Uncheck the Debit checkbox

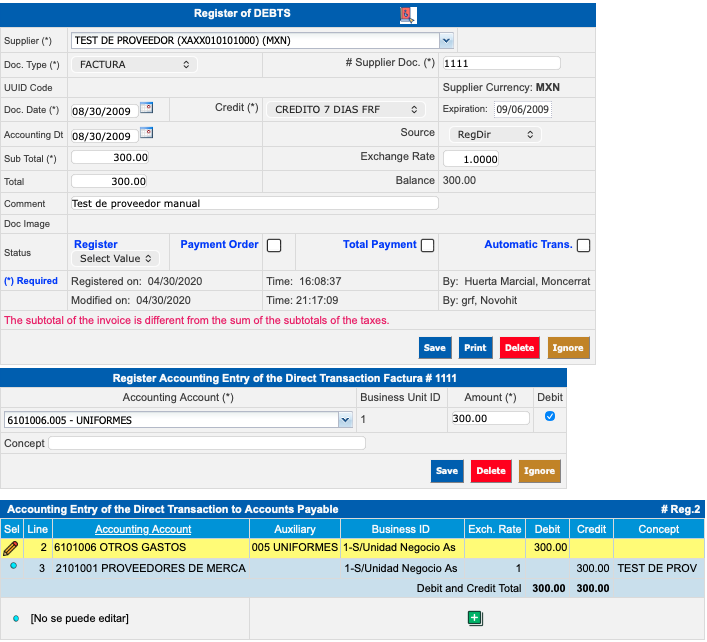pos(550,417)
